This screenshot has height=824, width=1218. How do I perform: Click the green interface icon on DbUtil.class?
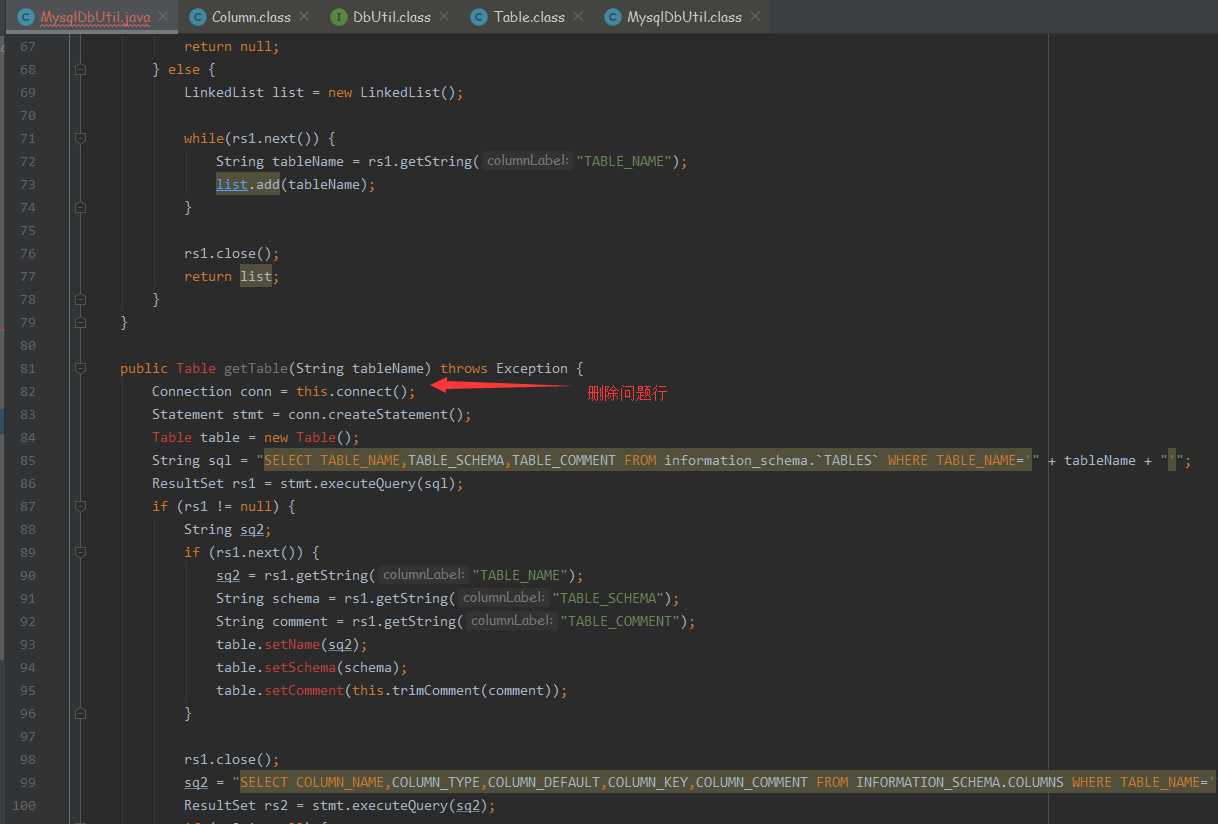pos(338,16)
